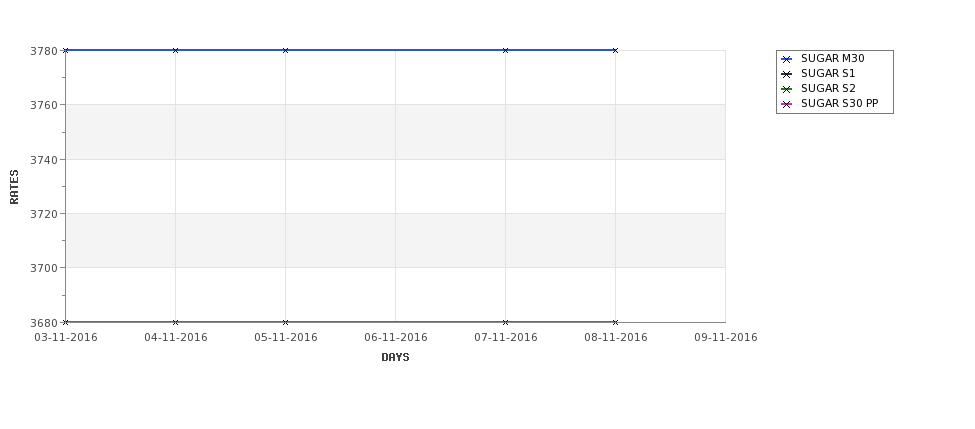Select the SUGAR M30 legend label
The image size is (975, 429).
click(x=832, y=59)
